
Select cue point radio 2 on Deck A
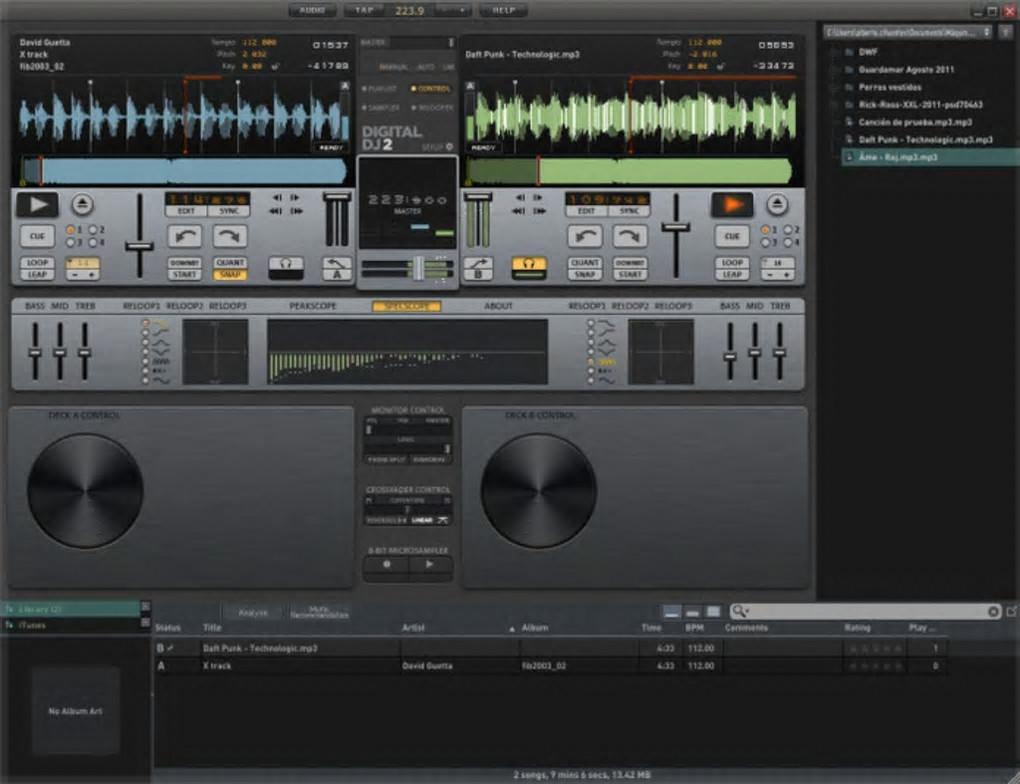coord(93,230)
